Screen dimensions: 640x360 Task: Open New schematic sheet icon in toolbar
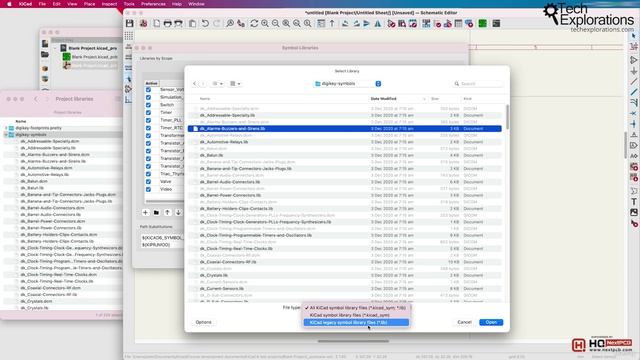(x=157, y=24)
